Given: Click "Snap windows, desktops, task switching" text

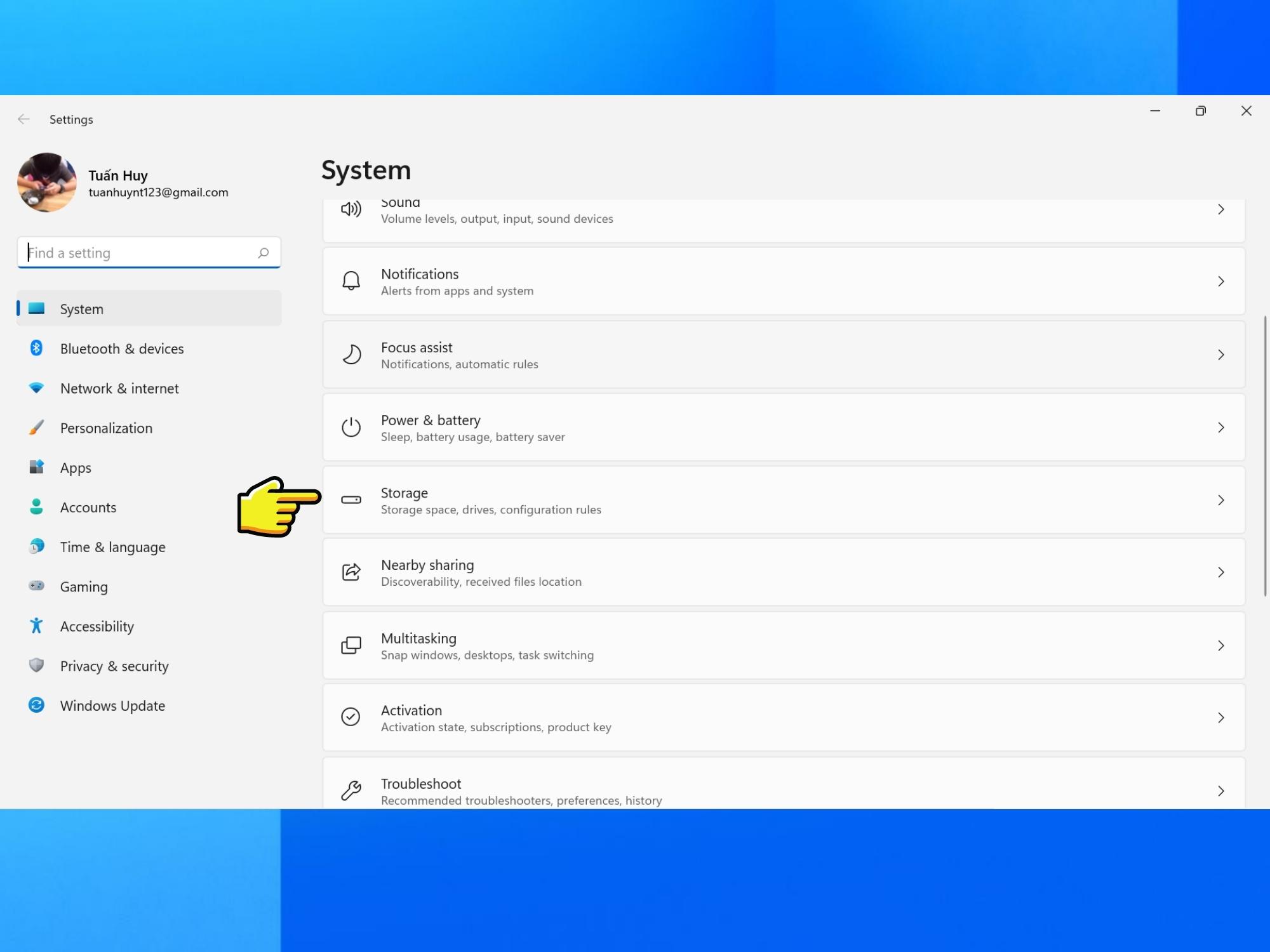Looking at the screenshot, I should (x=487, y=655).
